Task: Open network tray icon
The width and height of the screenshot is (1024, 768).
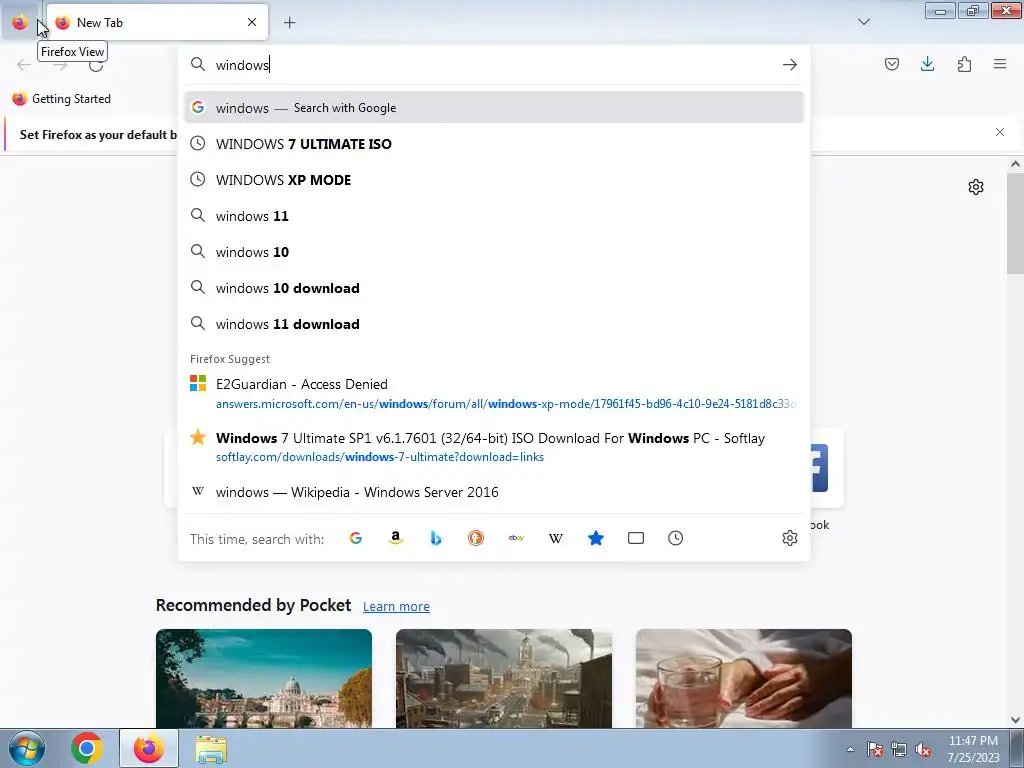Action: point(899,749)
